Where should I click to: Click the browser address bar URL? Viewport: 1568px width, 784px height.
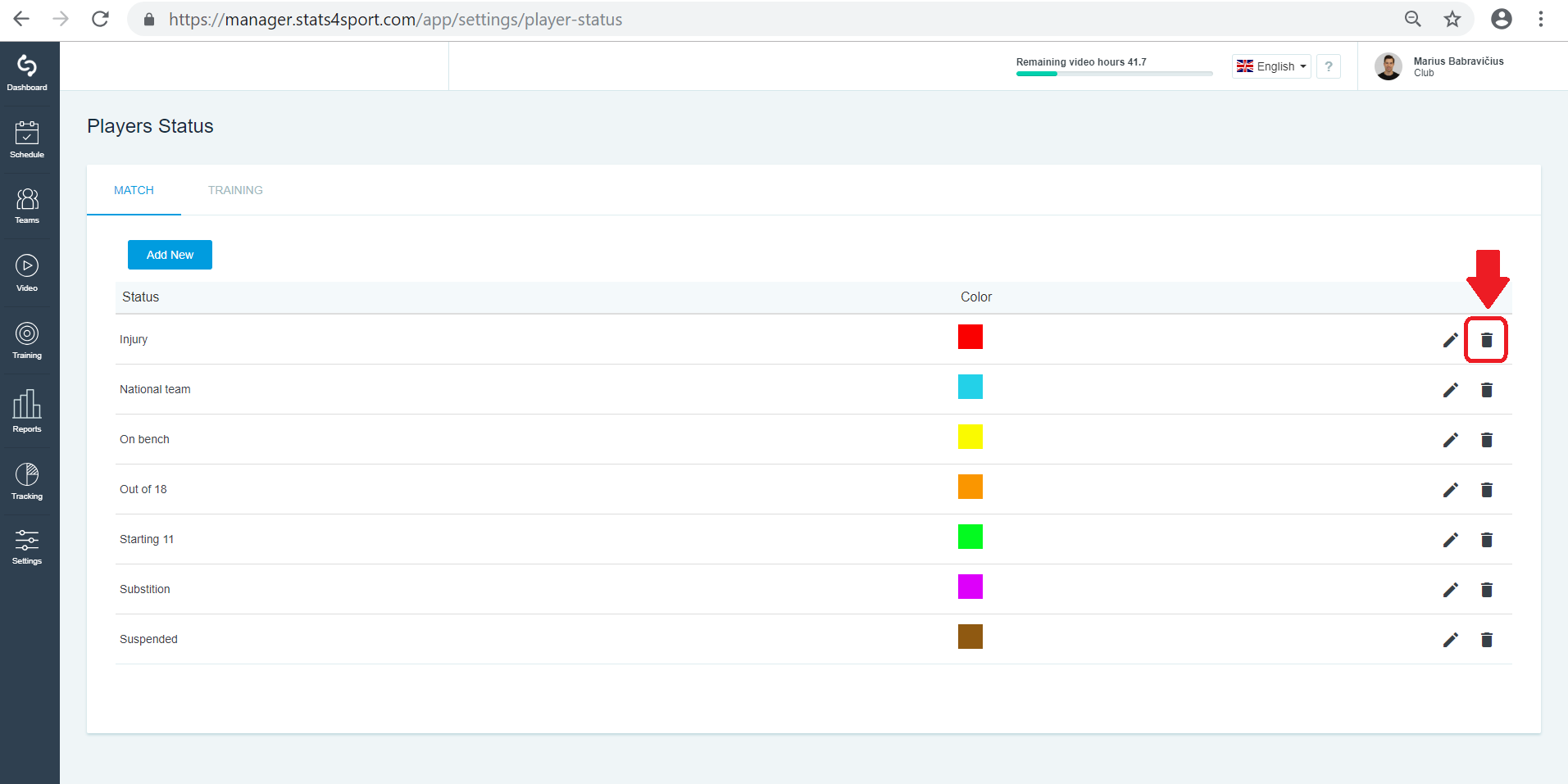[395, 20]
